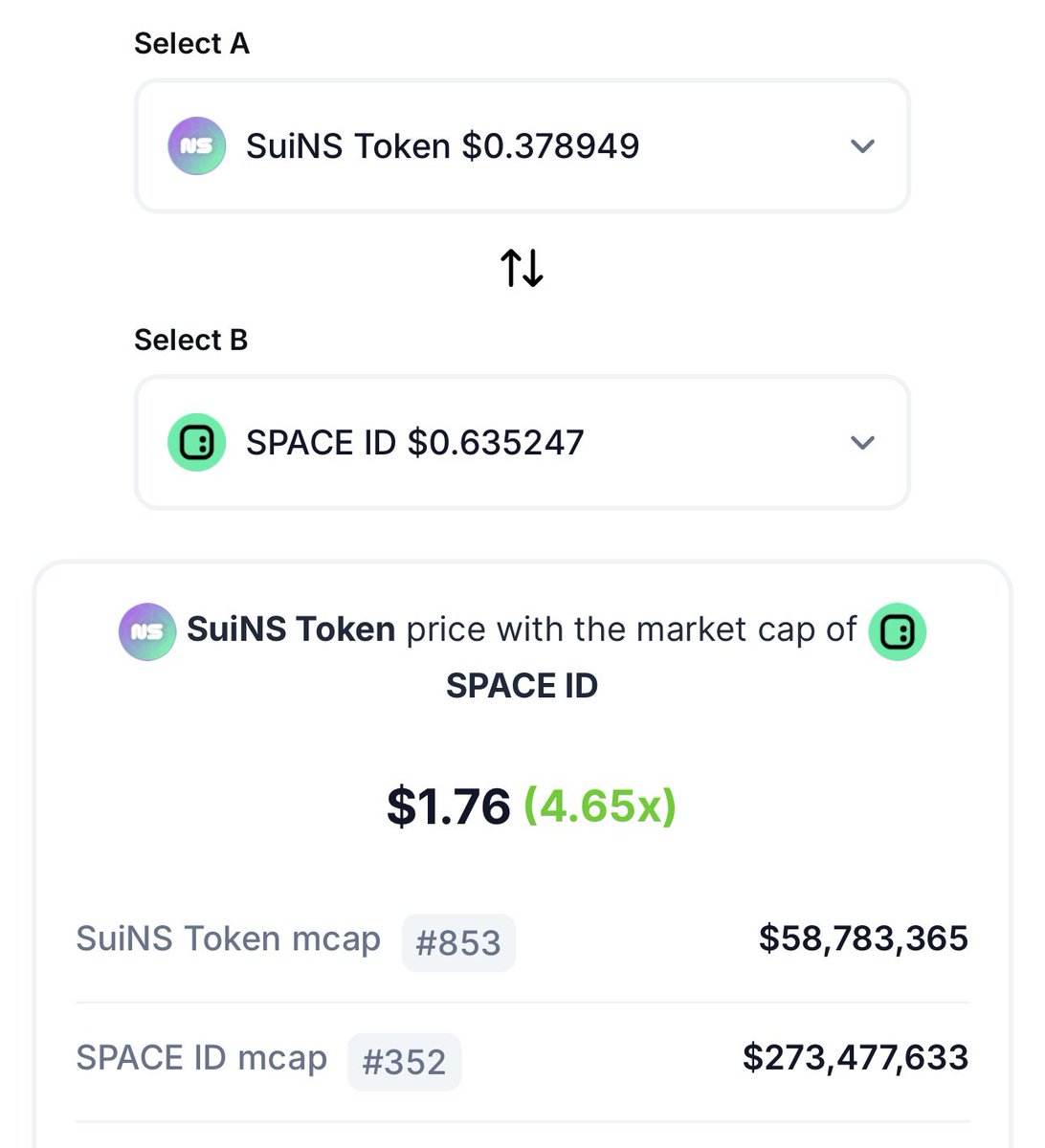Image resolution: width=1045 pixels, height=1148 pixels.
Task: Click the #853 rank badge
Action: tap(458, 942)
